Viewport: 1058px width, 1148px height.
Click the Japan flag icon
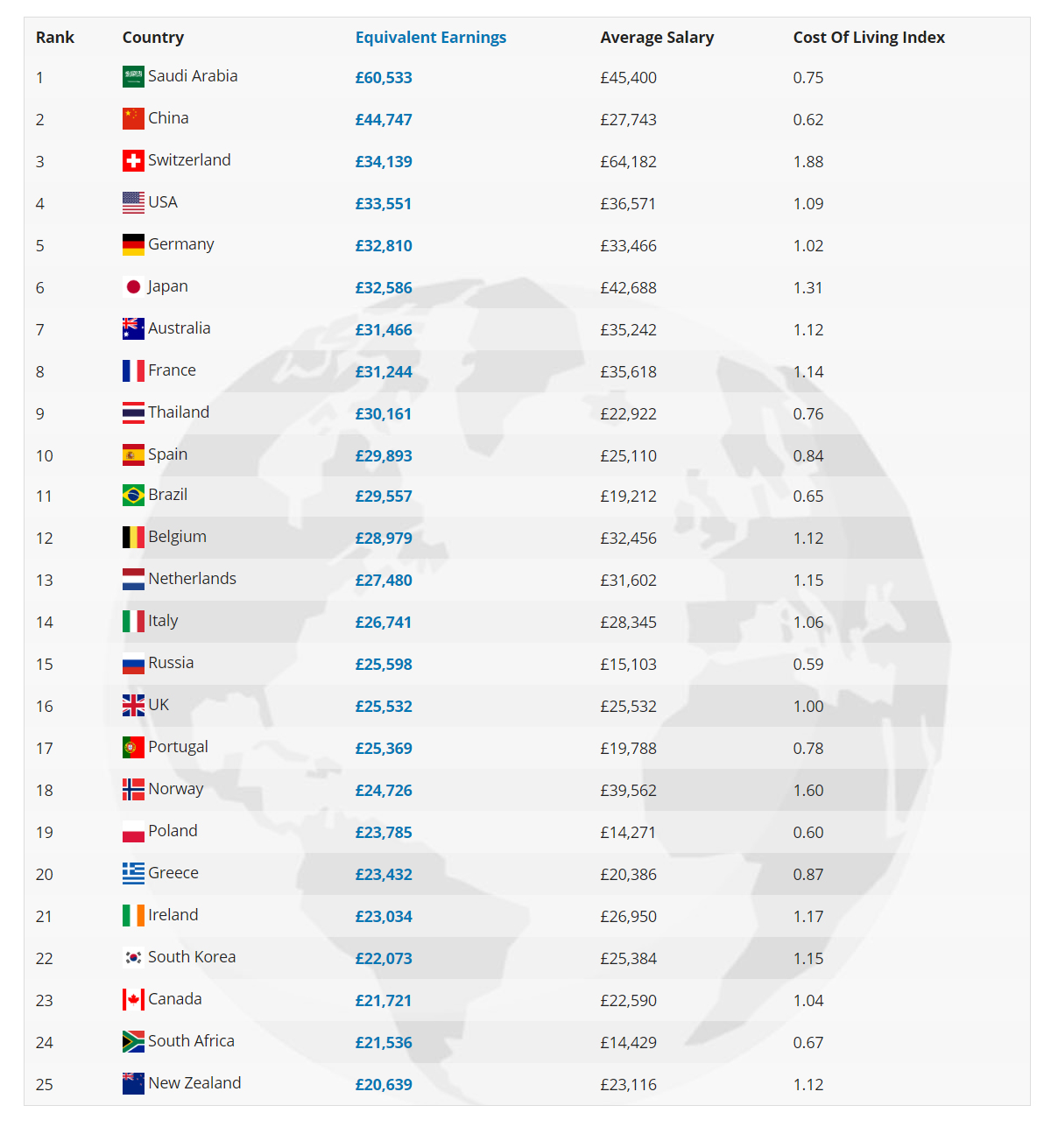[133, 286]
